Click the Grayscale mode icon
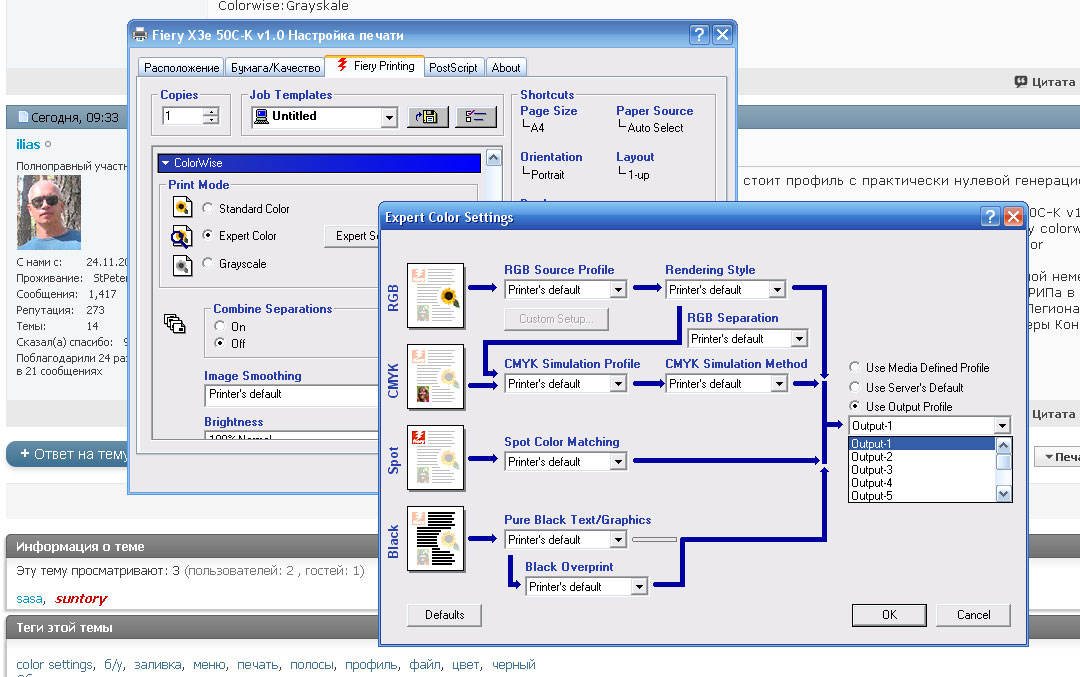1080x677 pixels. coord(182,264)
